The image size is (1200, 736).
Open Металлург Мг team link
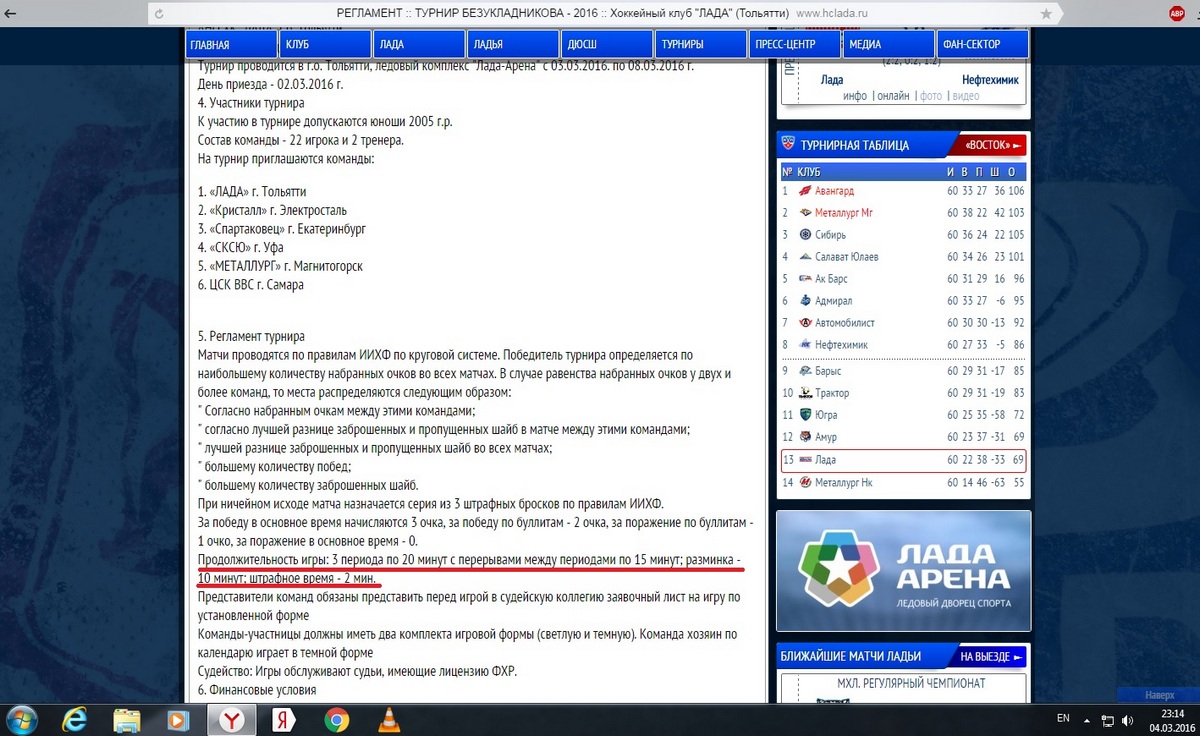click(844, 213)
